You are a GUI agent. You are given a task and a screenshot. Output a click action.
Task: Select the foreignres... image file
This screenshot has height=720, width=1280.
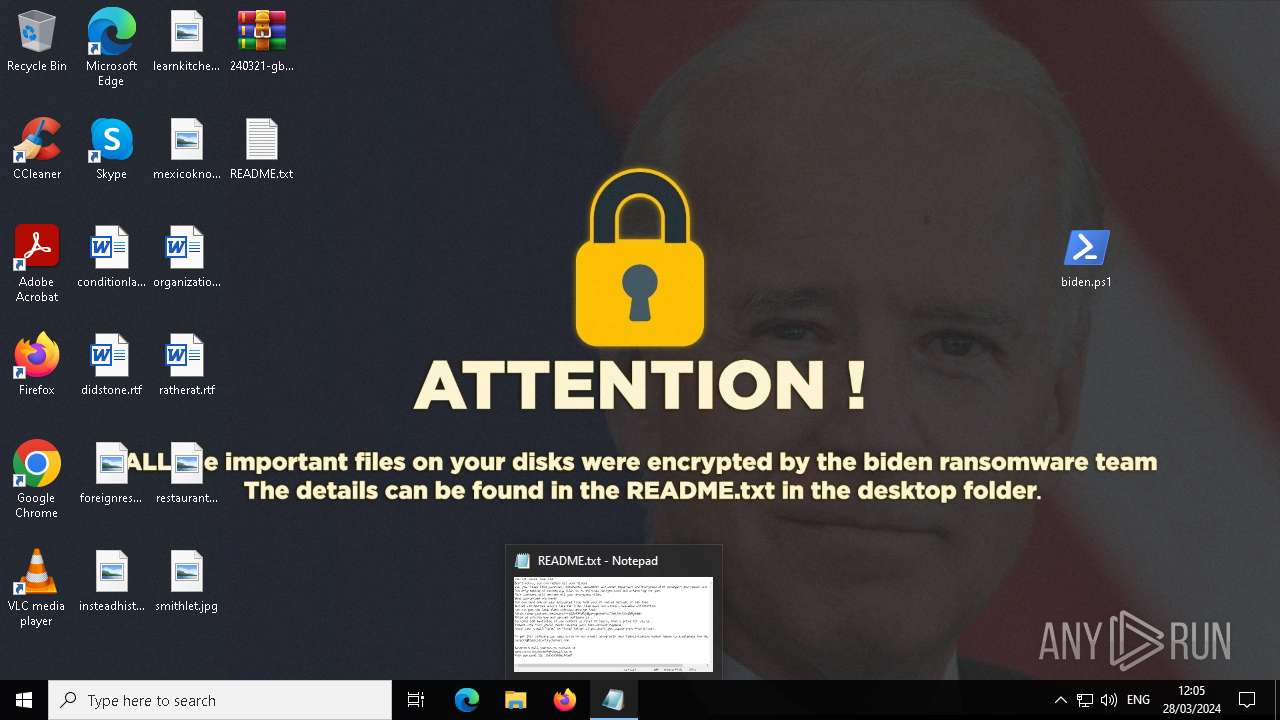111,473
